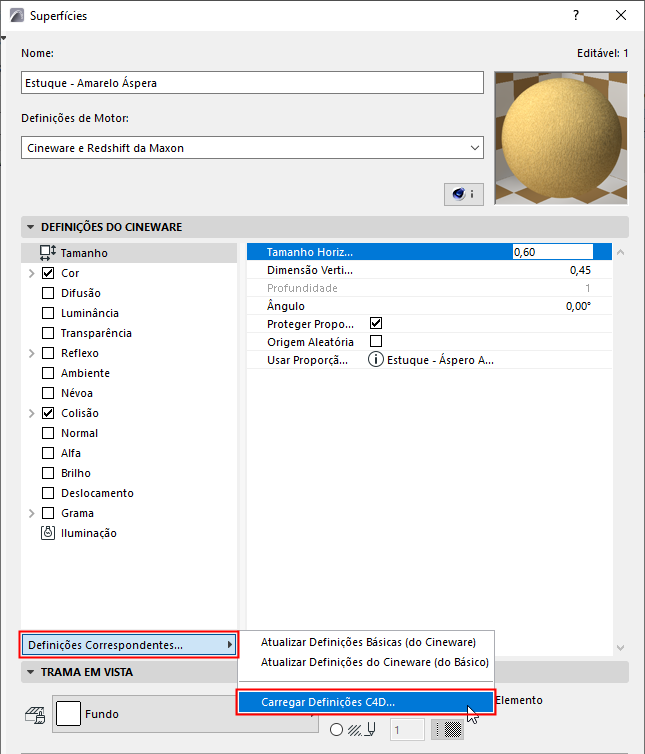Select the Iluminação icon entry

[x=48, y=533]
